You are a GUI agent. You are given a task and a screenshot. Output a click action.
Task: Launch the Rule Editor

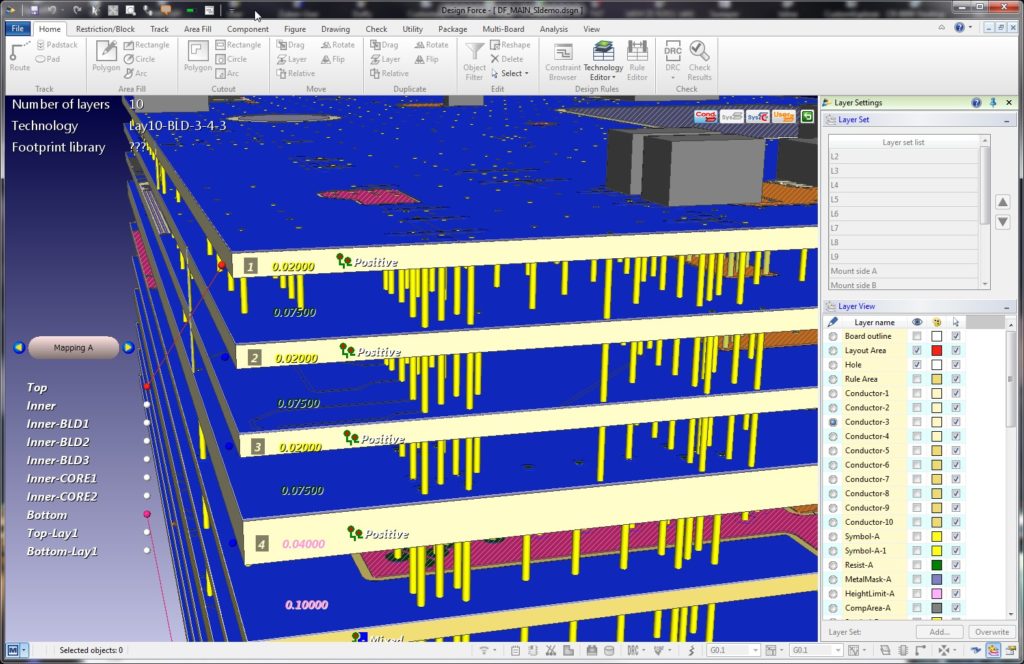pos(637,61)
